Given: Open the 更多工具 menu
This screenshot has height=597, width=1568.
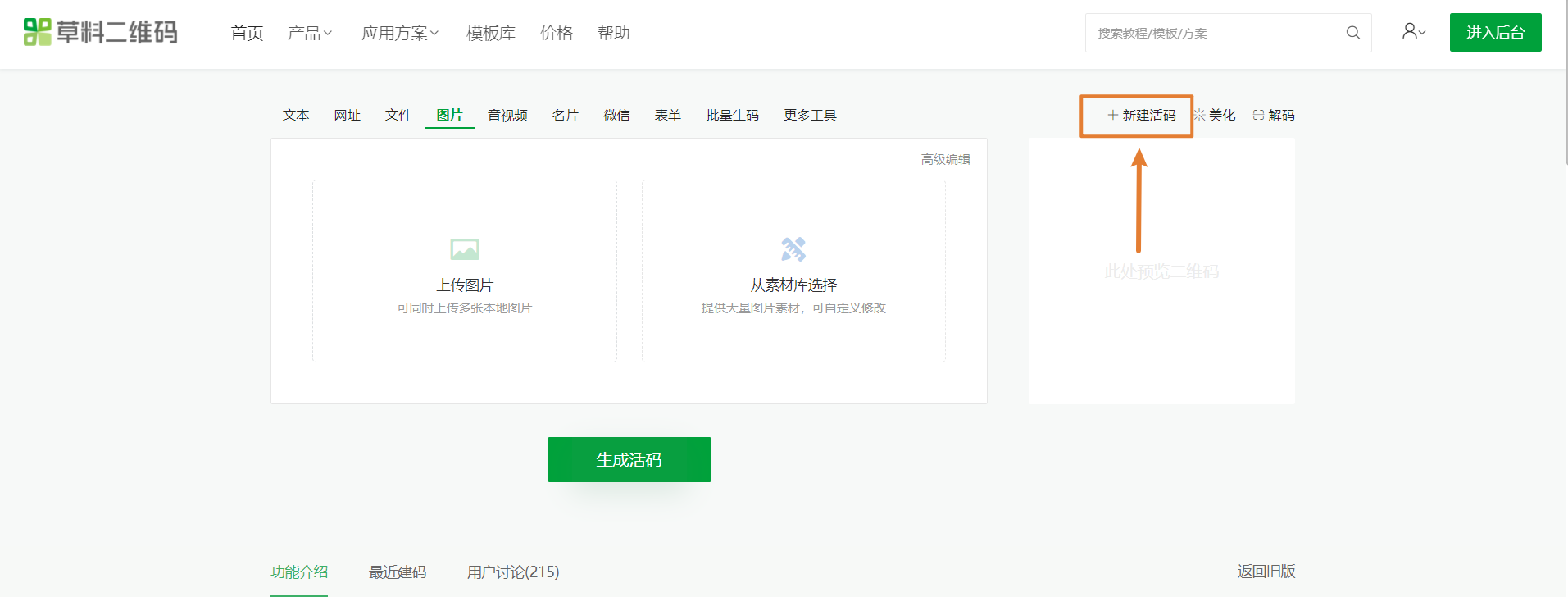Looking at the screenshot, I should click(810, 116).
